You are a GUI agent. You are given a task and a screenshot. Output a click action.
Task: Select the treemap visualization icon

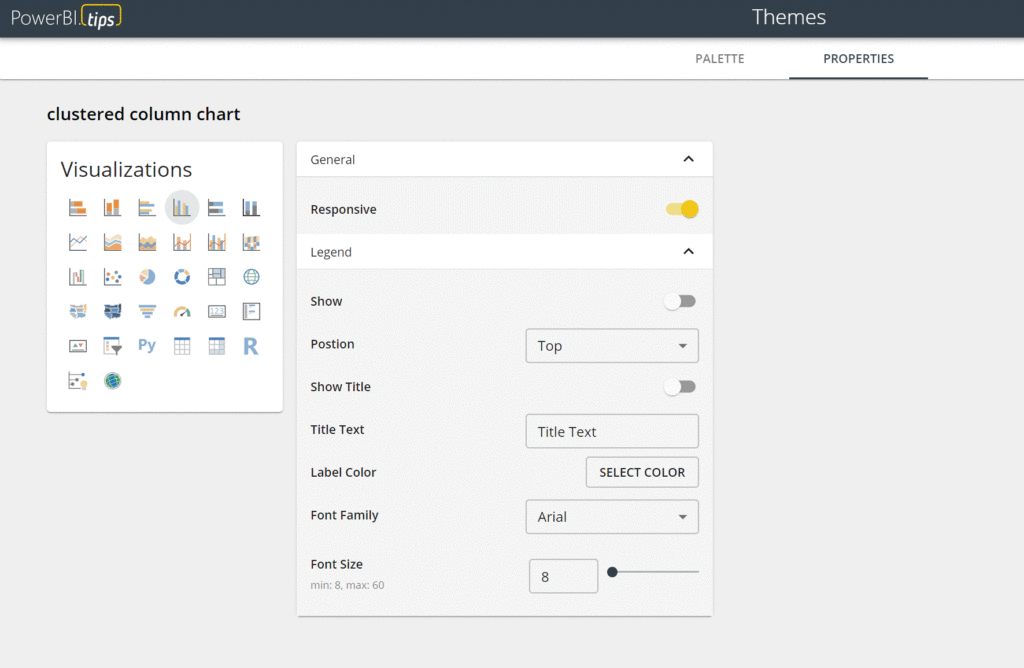(x=216, y=277)
